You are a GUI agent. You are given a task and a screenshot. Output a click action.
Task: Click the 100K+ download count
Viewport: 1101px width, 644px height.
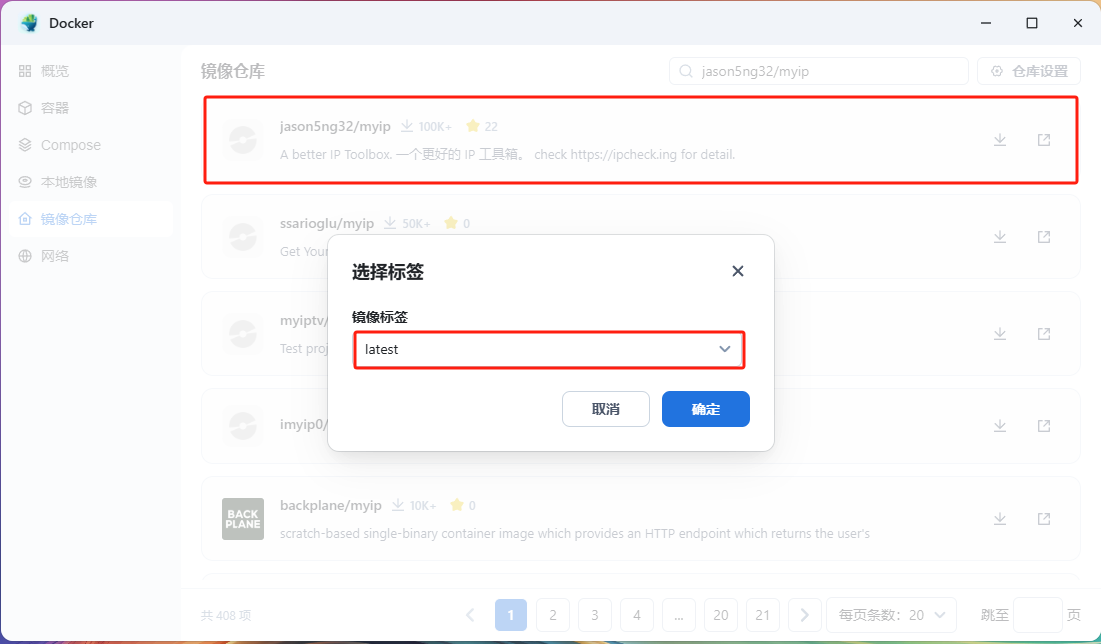pos(435,127)
